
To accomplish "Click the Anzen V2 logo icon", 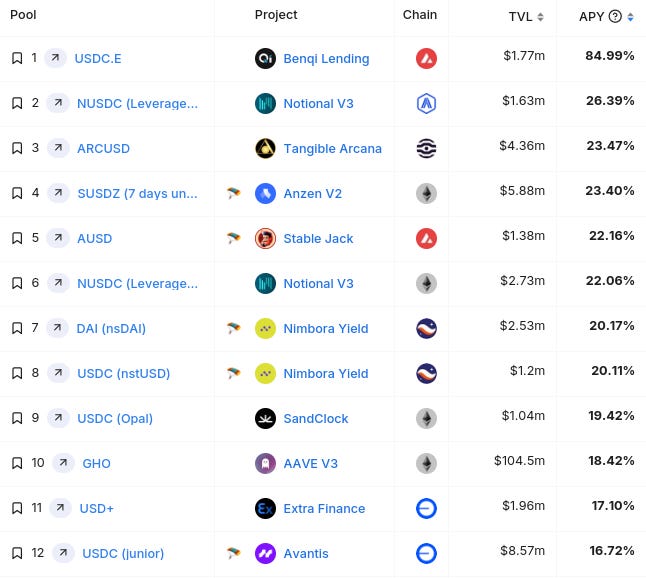I will (265, 193).
